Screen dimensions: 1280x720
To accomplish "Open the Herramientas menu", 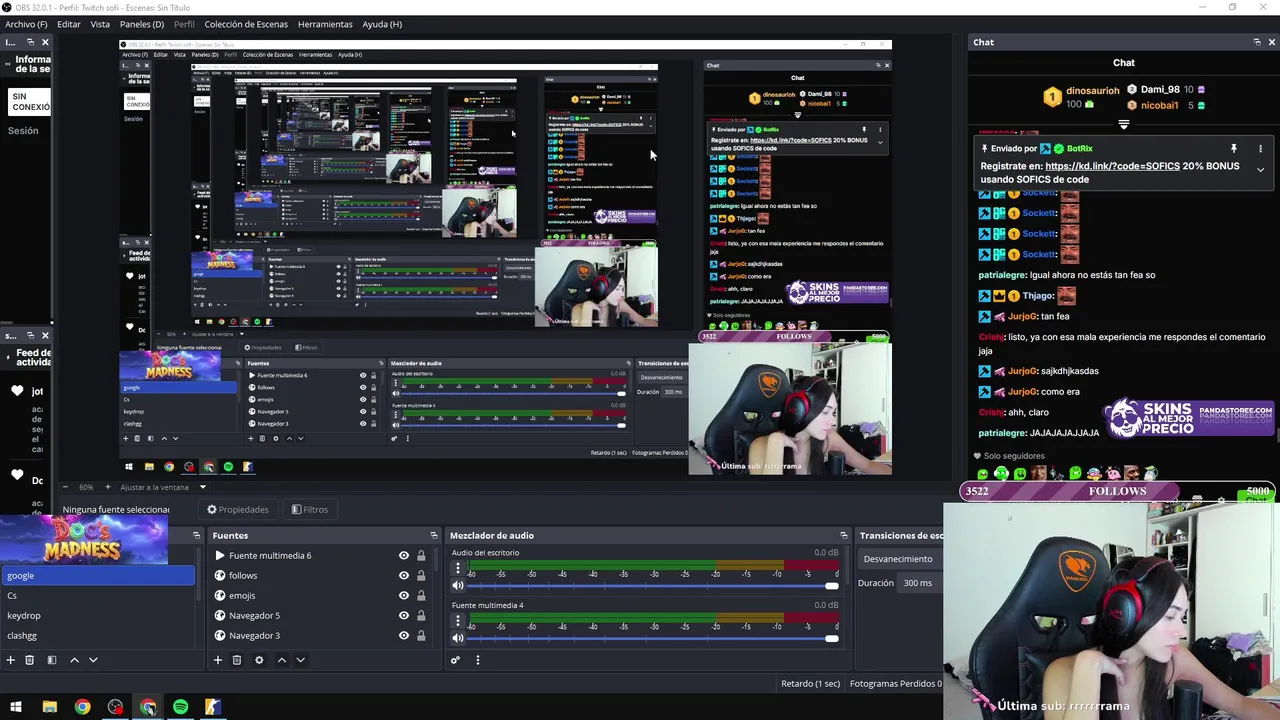I will (325, 24).
